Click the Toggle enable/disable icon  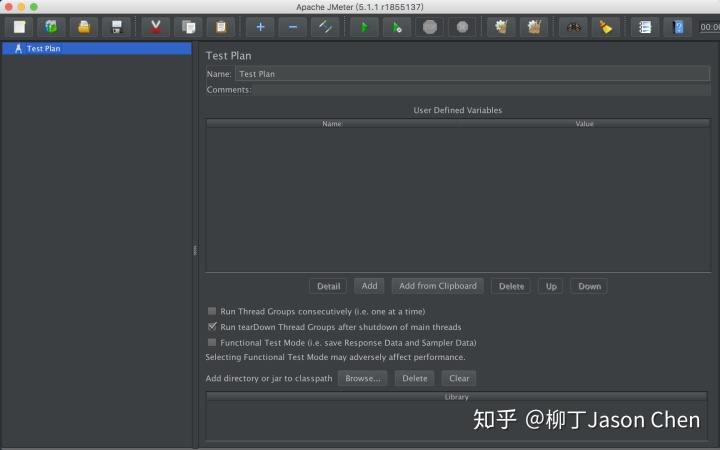pyautogui.click(x=325, y=27)
